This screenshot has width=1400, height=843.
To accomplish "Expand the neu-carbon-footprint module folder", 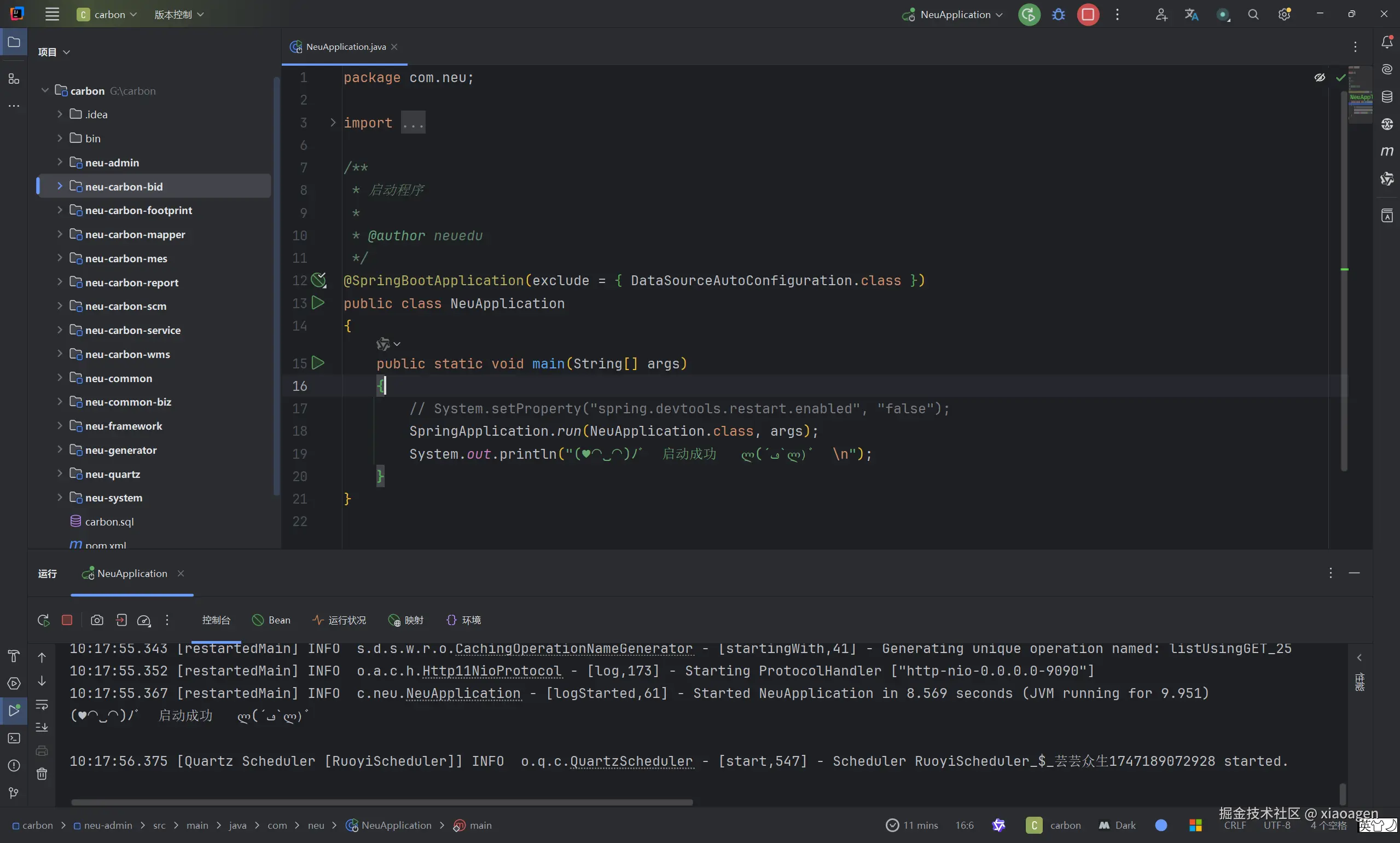I will click(x=60, y=210).
